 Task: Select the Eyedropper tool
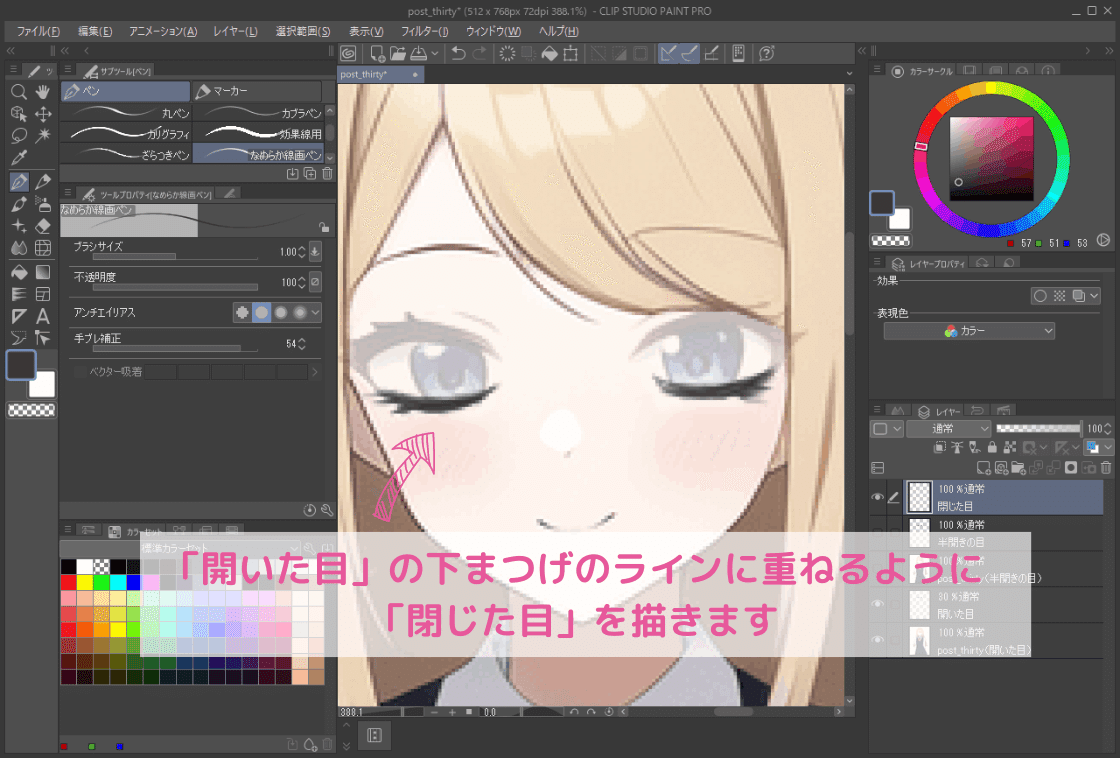(19, 158)
